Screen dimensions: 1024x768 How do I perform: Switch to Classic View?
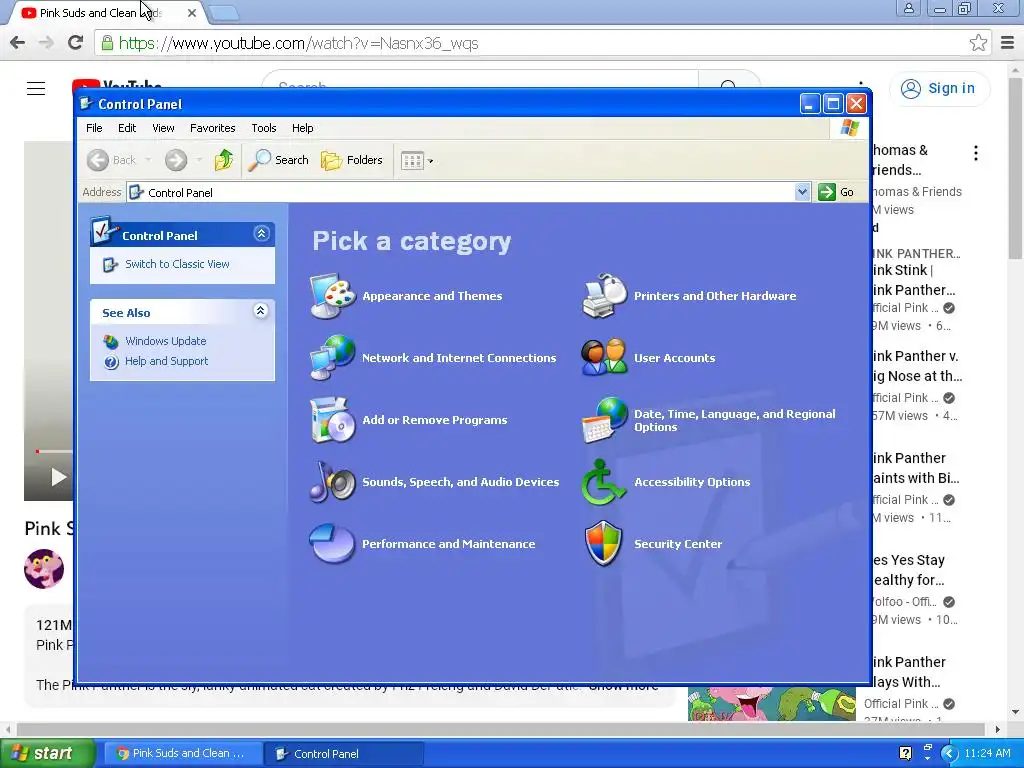click(x=177, y=264)
